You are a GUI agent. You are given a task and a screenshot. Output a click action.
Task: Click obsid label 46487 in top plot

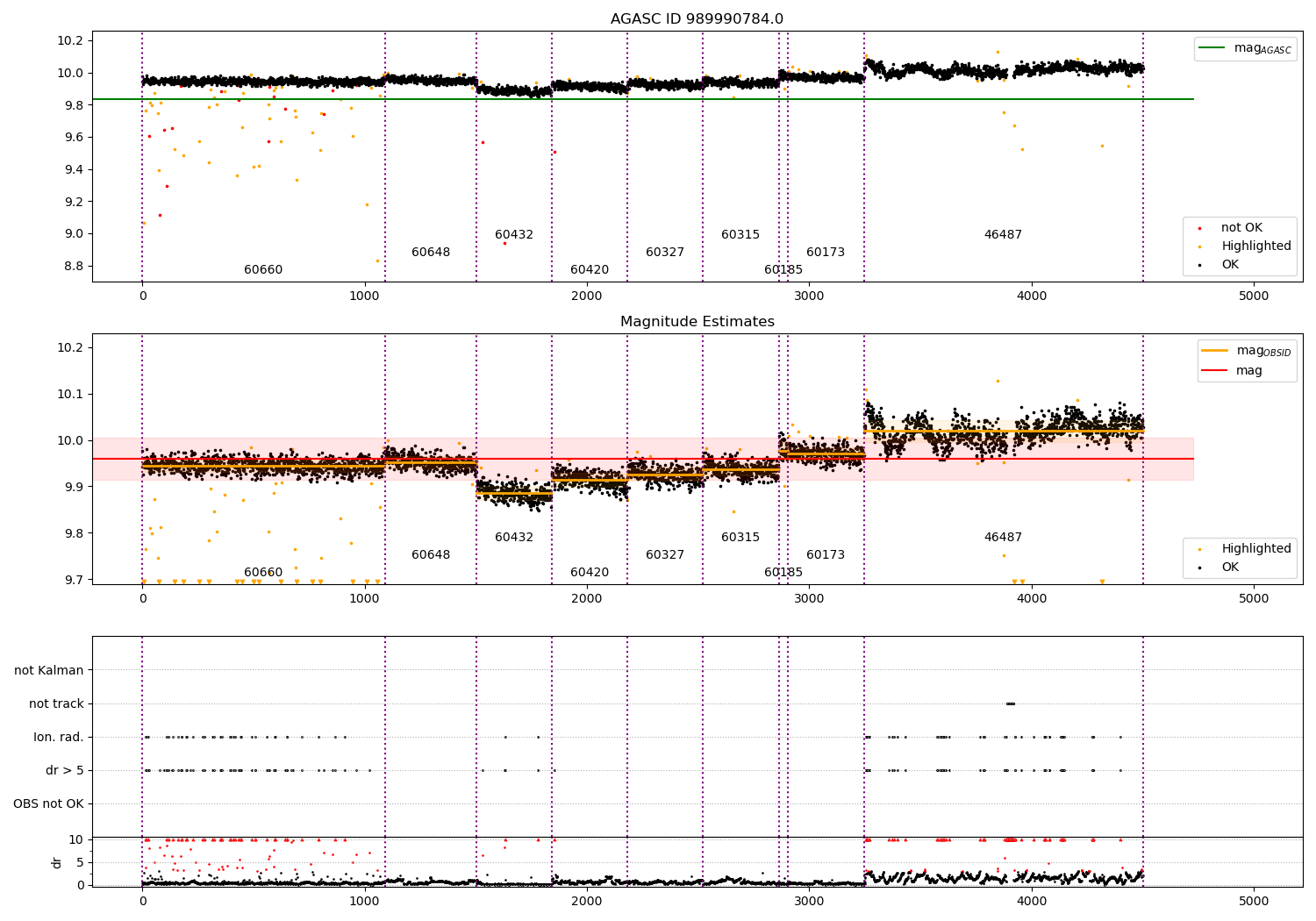tap(1003, 235)
